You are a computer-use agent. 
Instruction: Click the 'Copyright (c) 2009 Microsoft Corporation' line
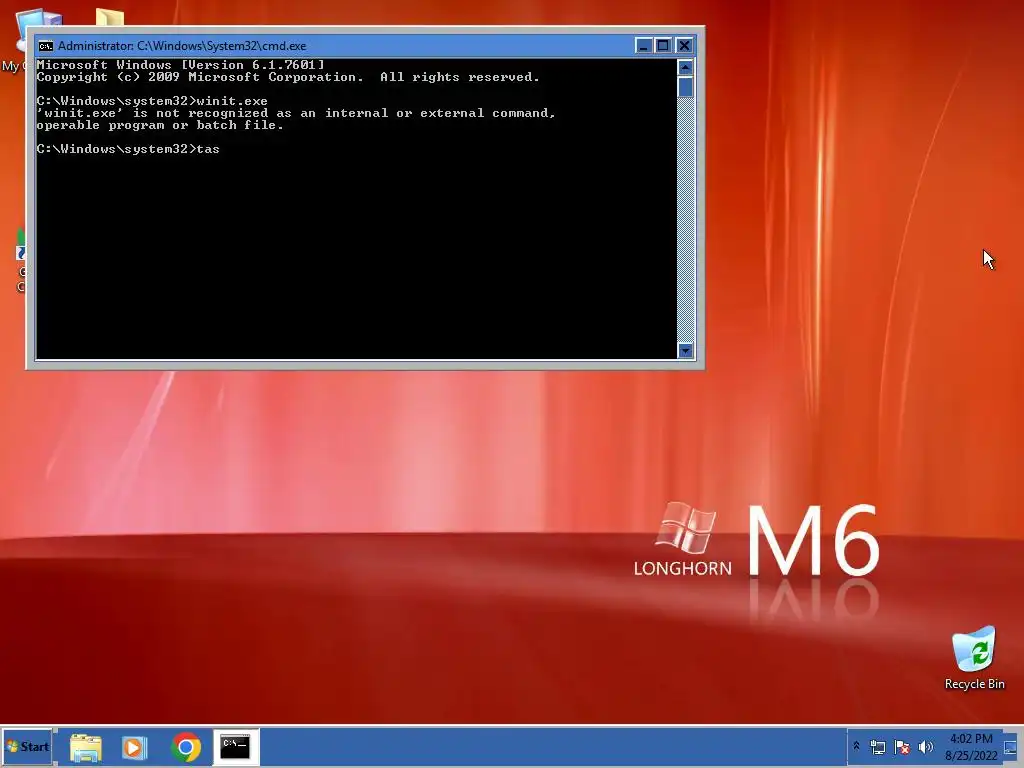coord(288,77)
